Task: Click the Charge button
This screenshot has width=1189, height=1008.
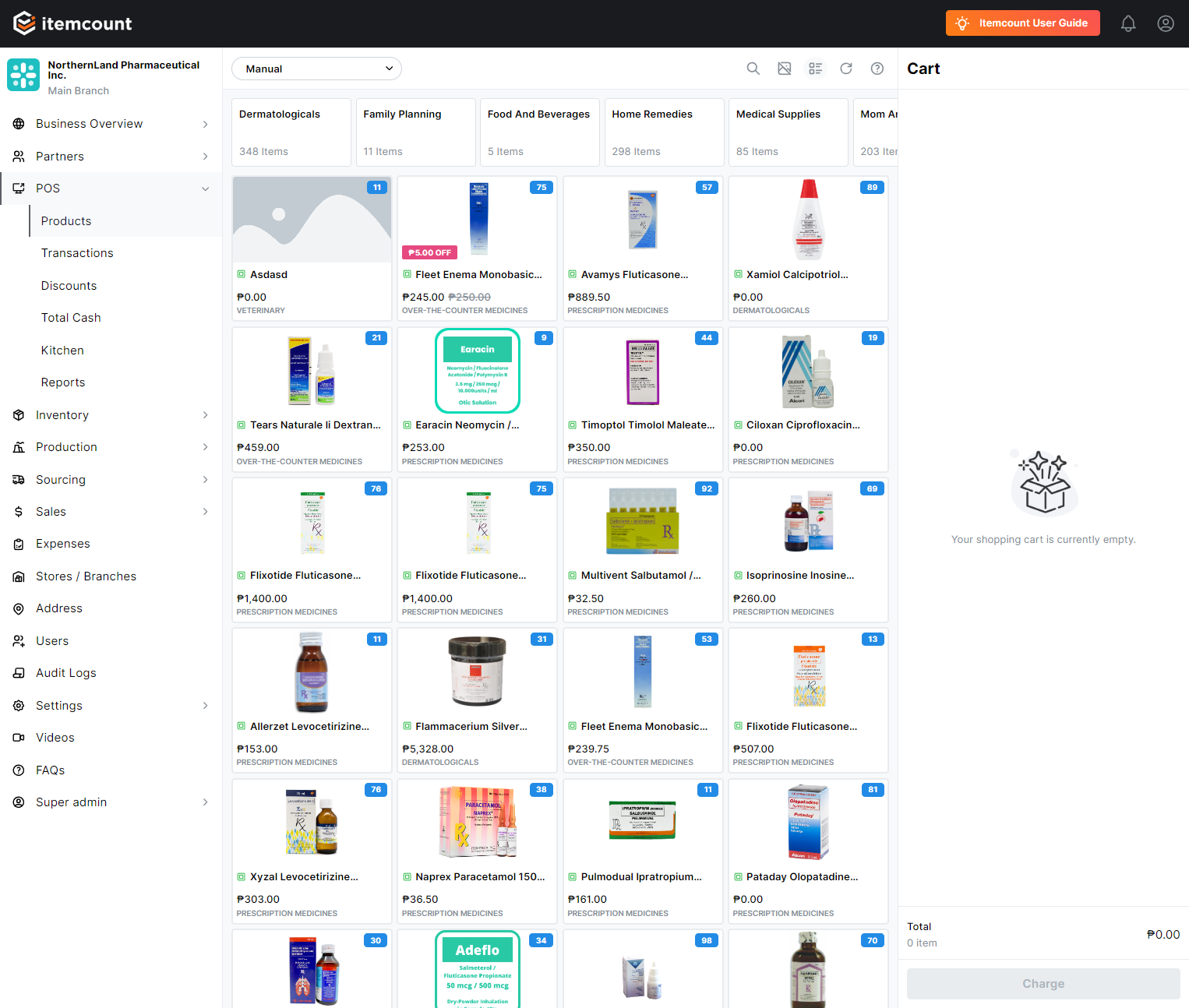Action: click(x=1043, y=984)
